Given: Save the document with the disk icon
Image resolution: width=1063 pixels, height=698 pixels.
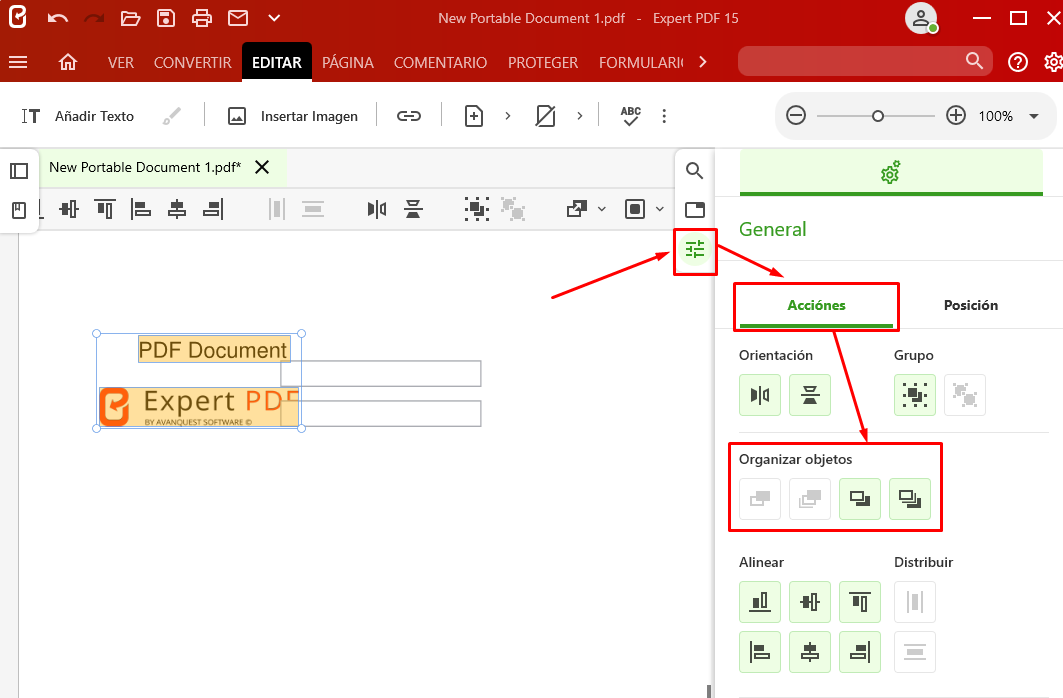Looking at the screenshot, I should click(165, 18).
